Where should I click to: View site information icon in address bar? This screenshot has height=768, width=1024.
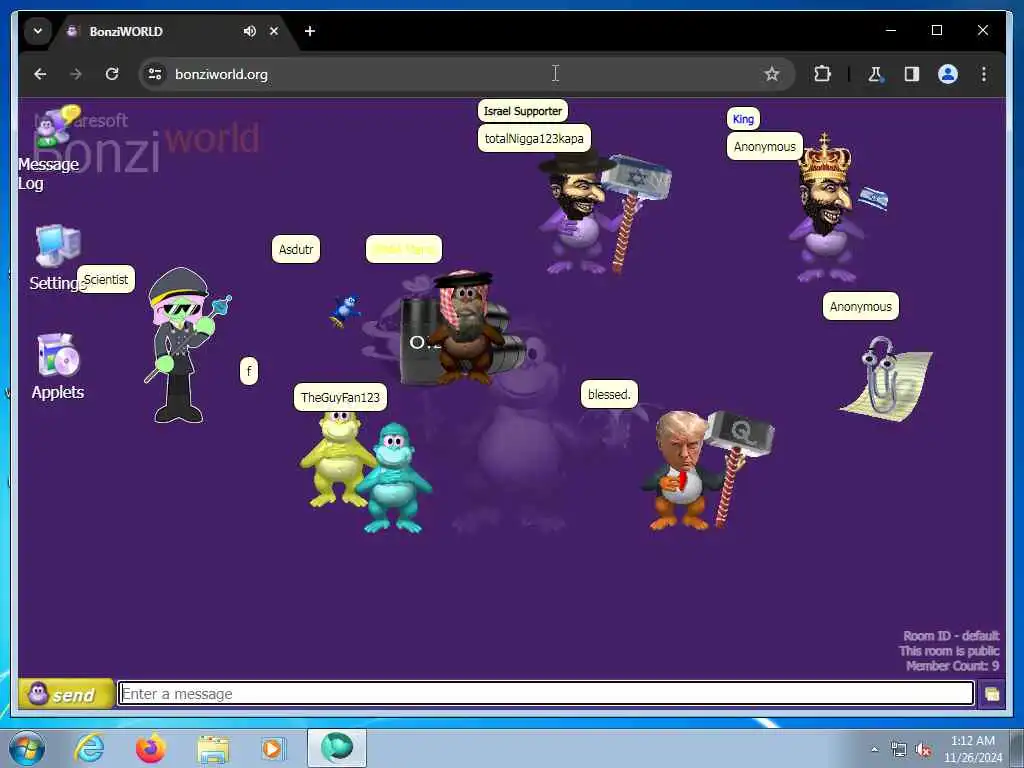coord(155,74)
